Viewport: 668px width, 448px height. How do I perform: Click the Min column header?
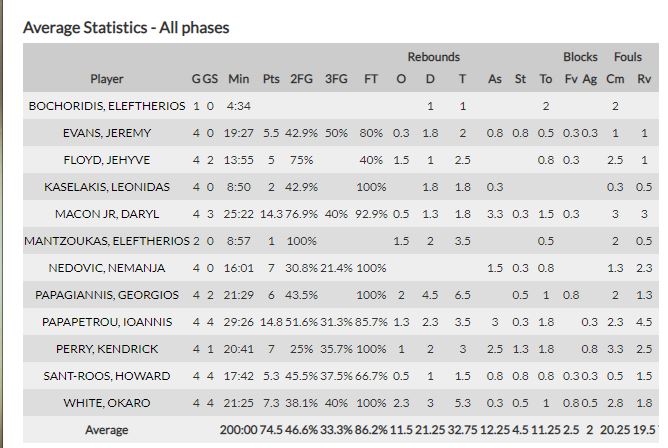pos(239,79)
